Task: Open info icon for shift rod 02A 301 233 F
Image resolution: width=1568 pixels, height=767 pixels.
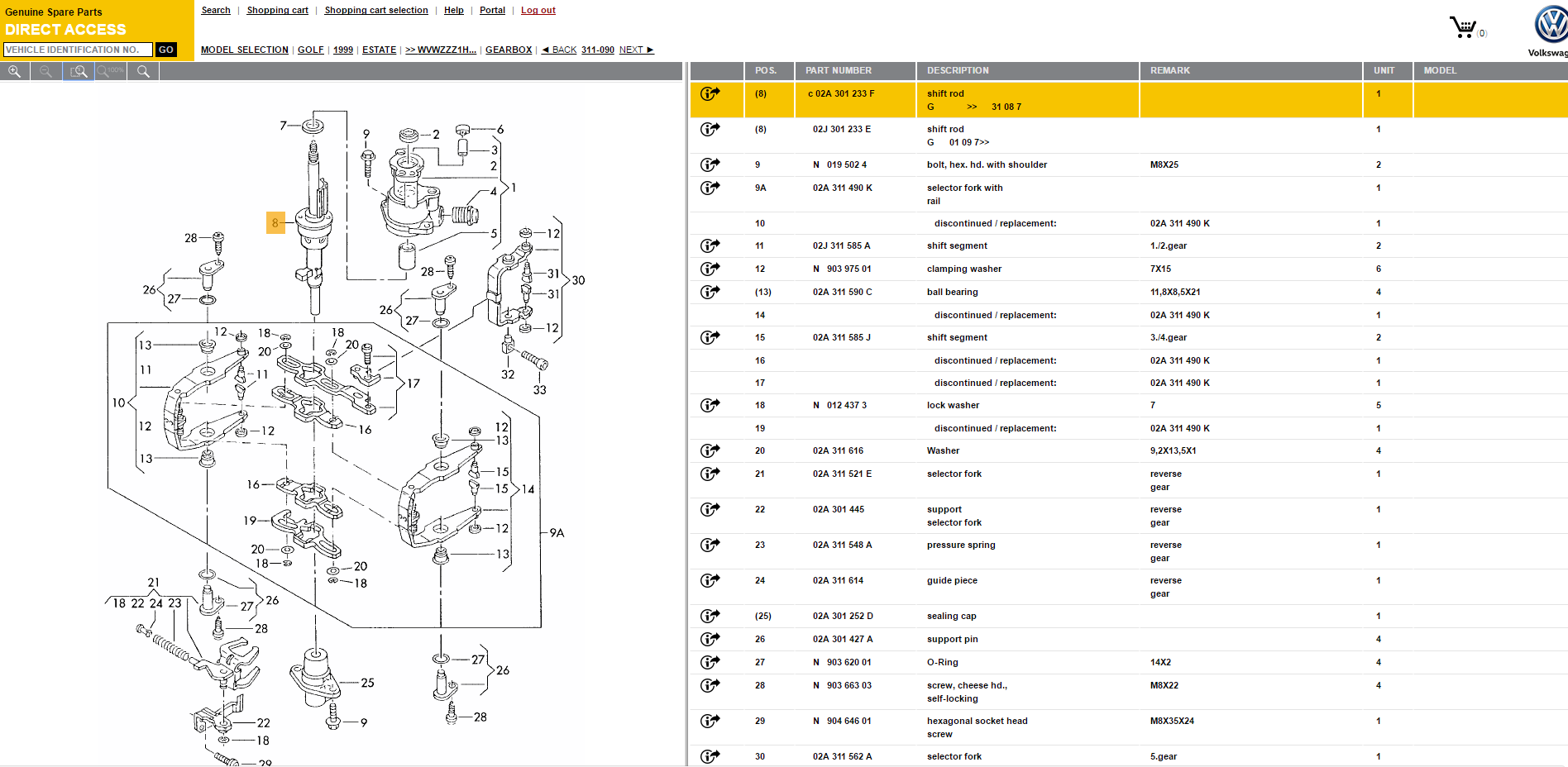Action: coord(710,94)
